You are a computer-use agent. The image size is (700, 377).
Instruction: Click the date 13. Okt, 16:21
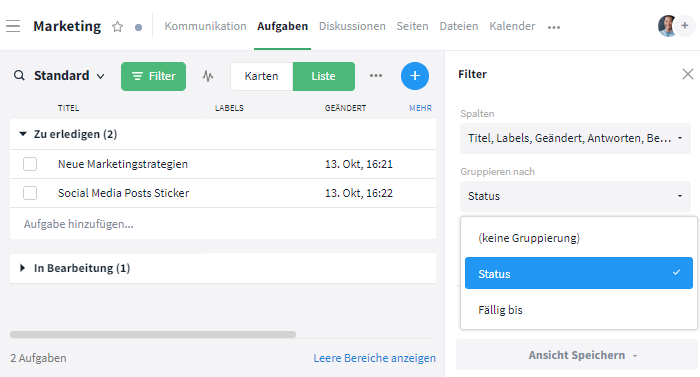point(359,164)
